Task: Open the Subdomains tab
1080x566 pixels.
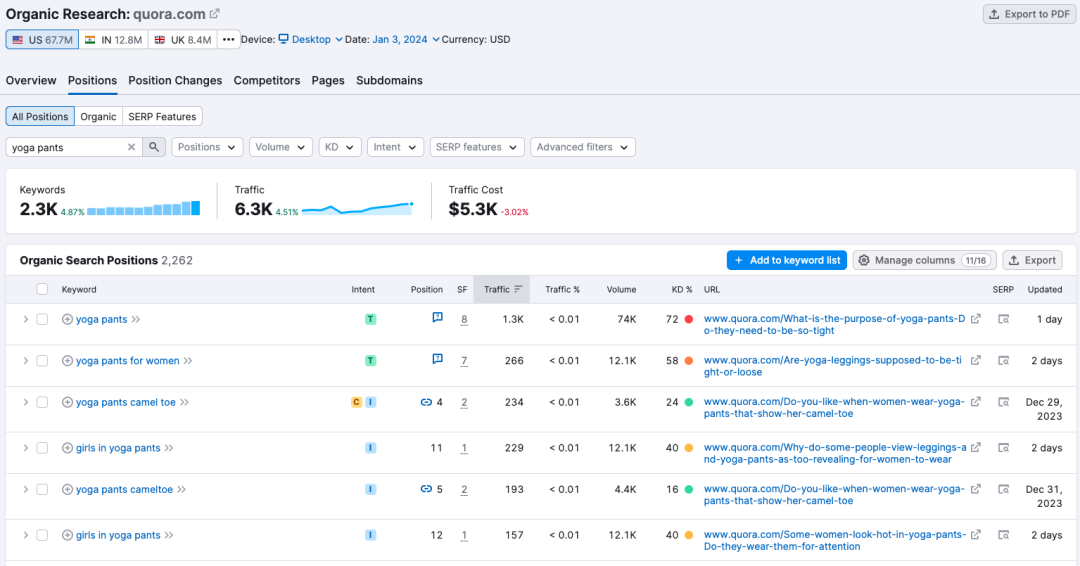Action: (x=389, y=81)
